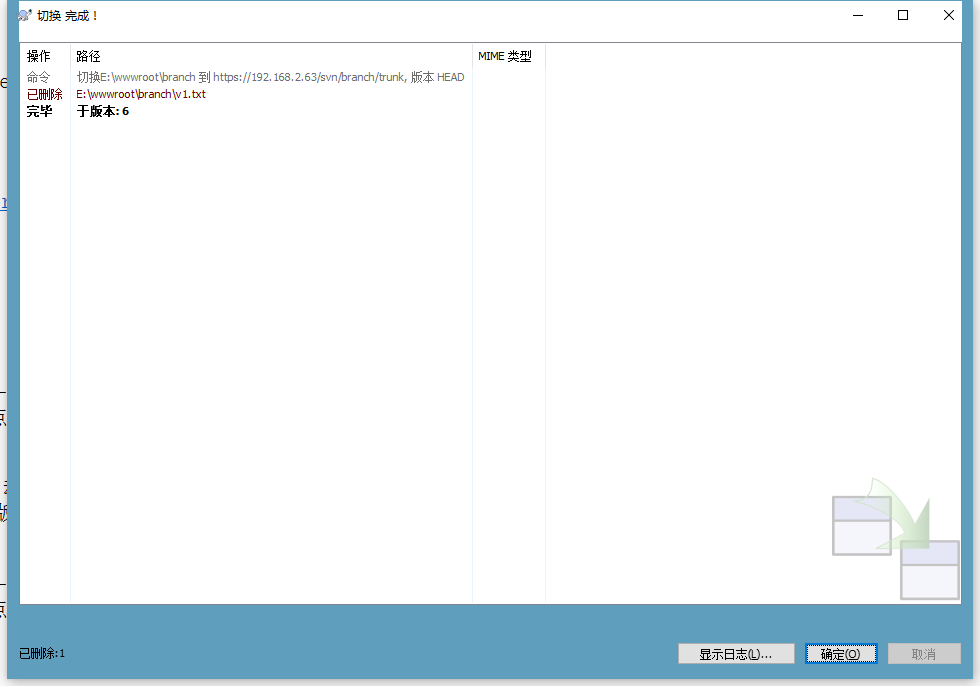The height and width of the screenshot is (686, 980).
Task: Close the 切换 完成 dialog
Action: click(948, 15)
